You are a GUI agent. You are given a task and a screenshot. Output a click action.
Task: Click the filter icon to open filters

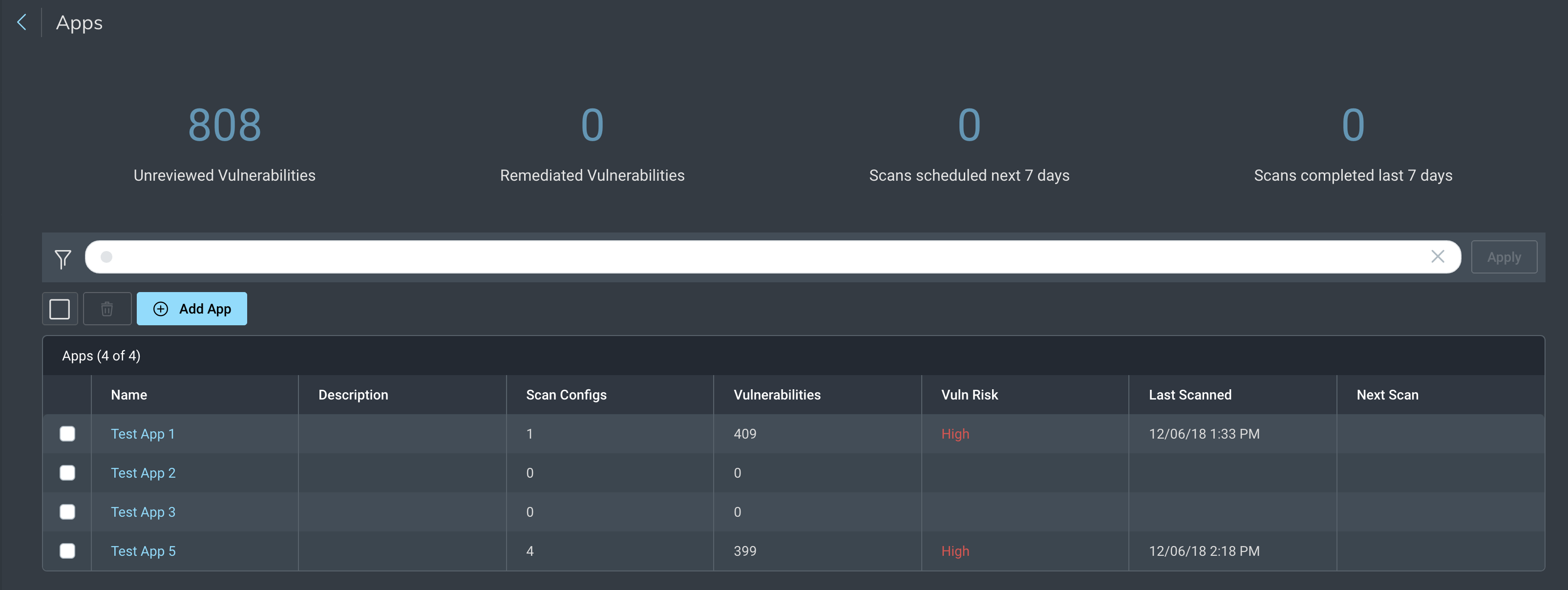pyautogui.click(x=63, y=258)
